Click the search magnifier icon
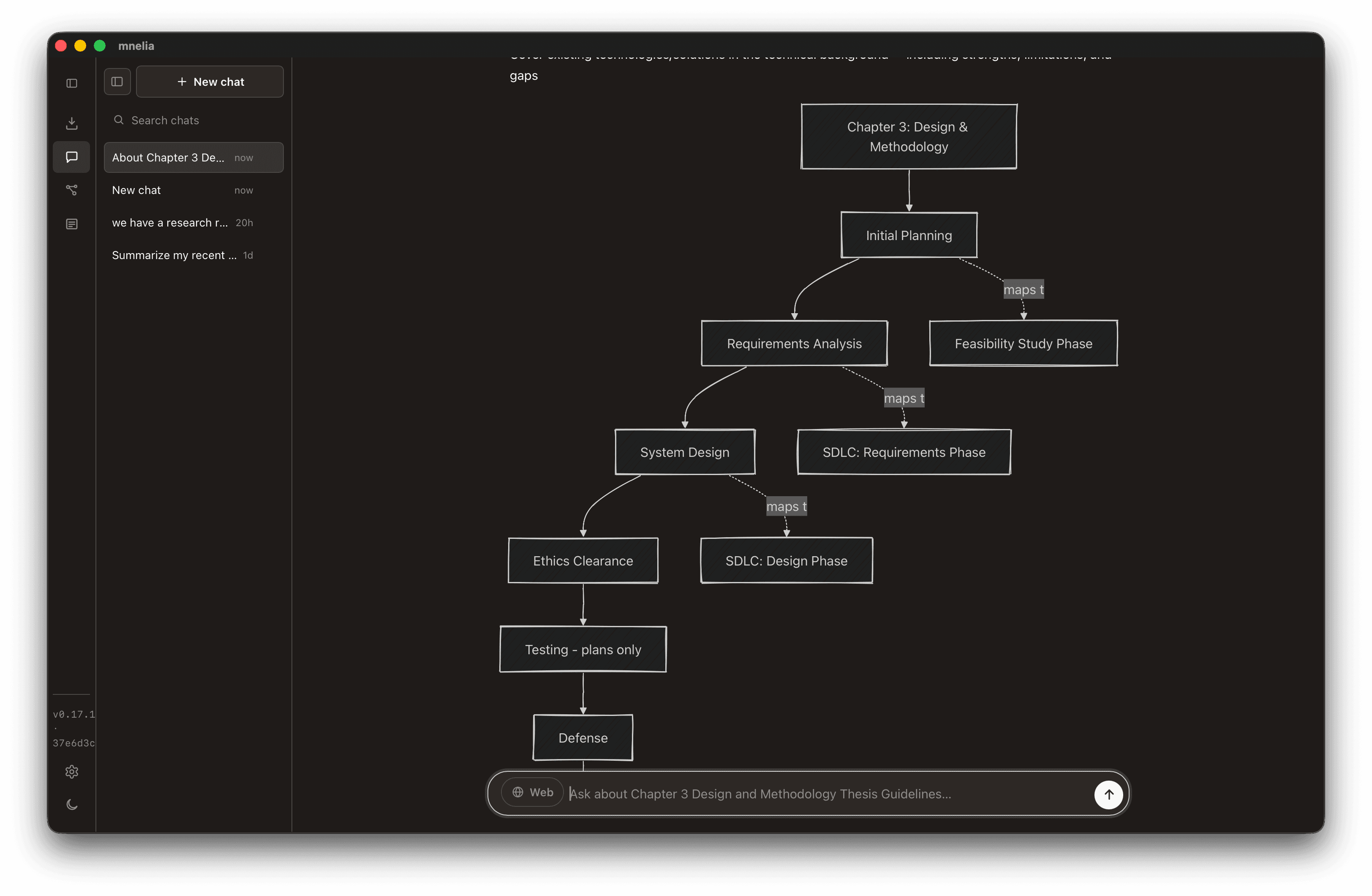The width and height of the screenshot is (1372, 896). [x=119, y=120]
